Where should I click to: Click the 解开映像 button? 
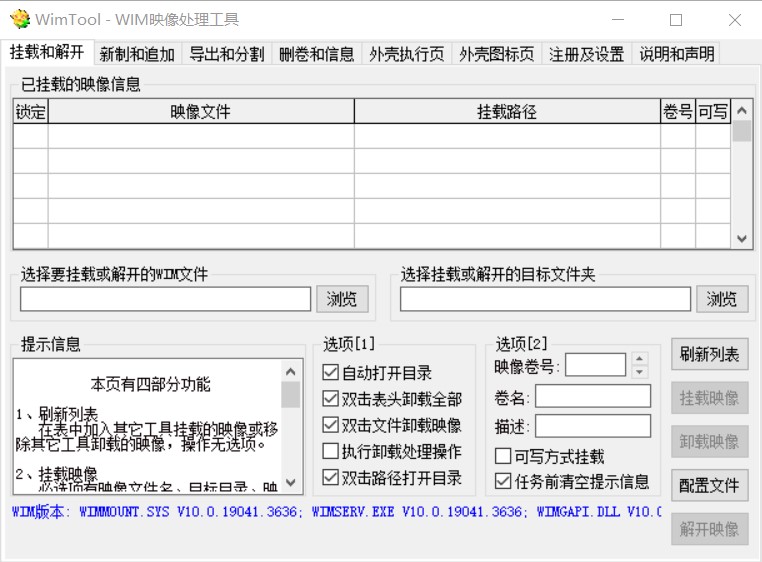710,529
